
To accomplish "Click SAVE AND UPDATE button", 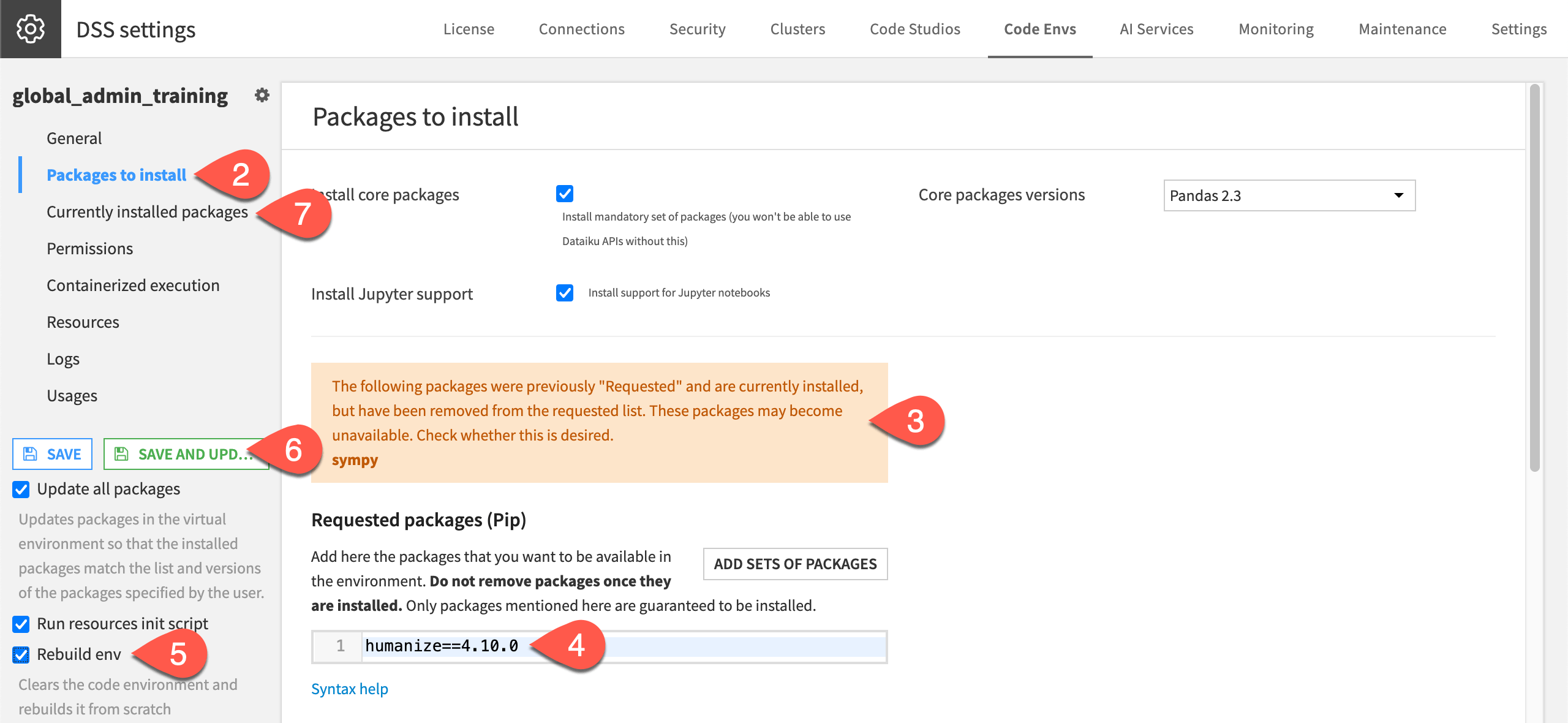I will coord(186,454).
